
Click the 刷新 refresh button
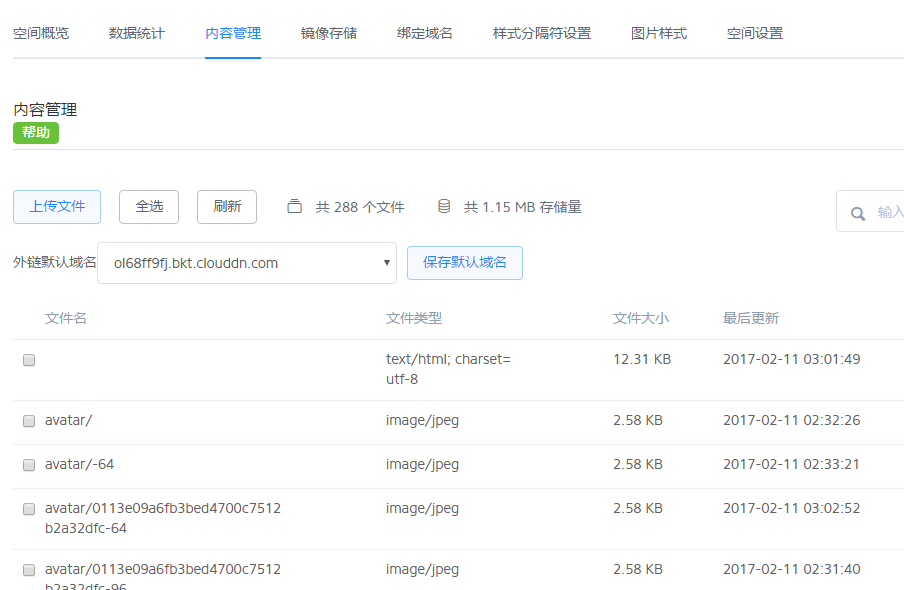click(x=227, y=207)
